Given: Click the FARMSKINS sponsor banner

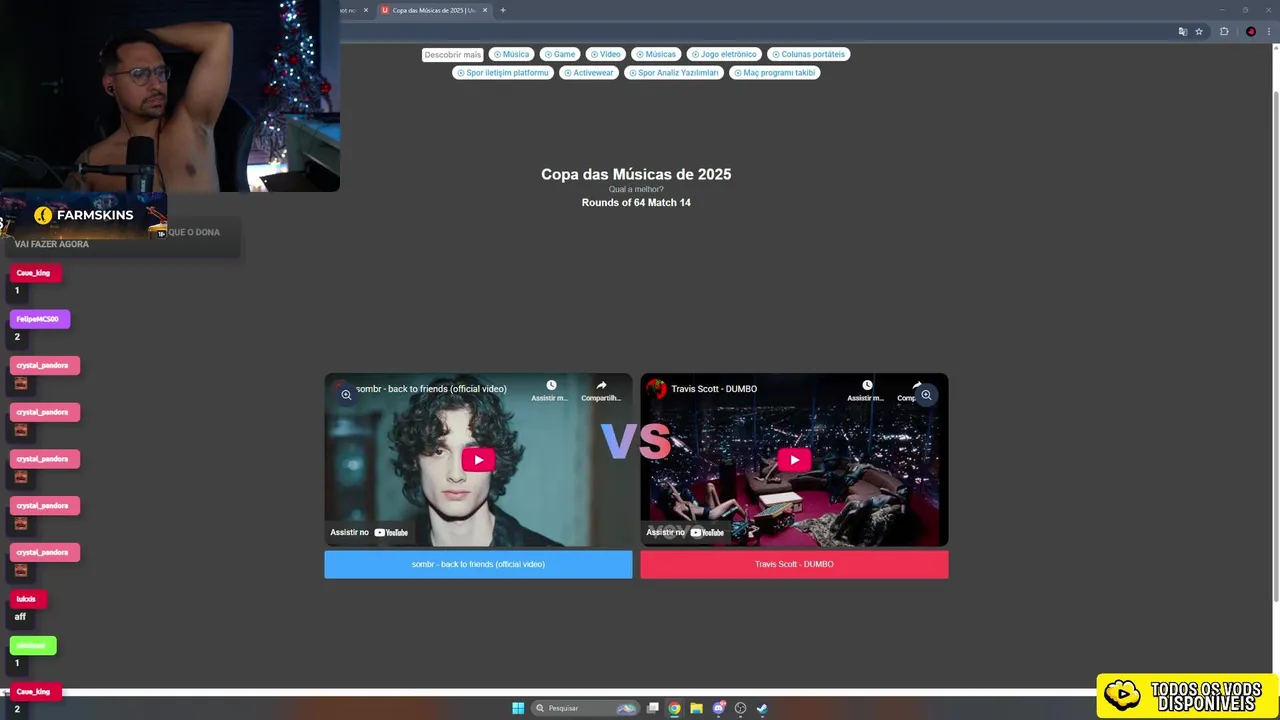Looking at the screenshot, I should [84, 215].
